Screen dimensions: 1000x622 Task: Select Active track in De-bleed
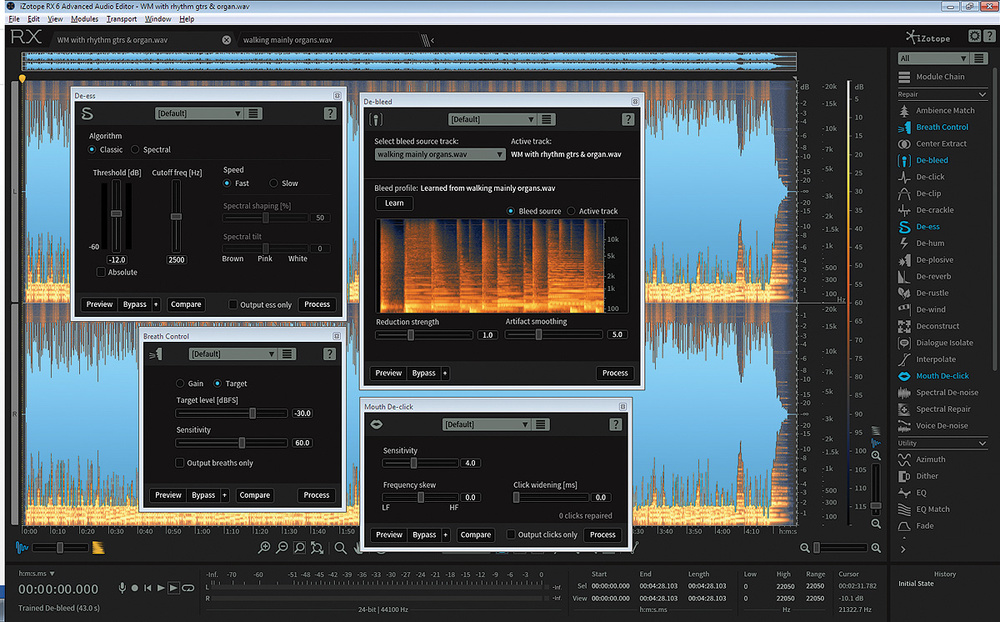pos(571,211)
